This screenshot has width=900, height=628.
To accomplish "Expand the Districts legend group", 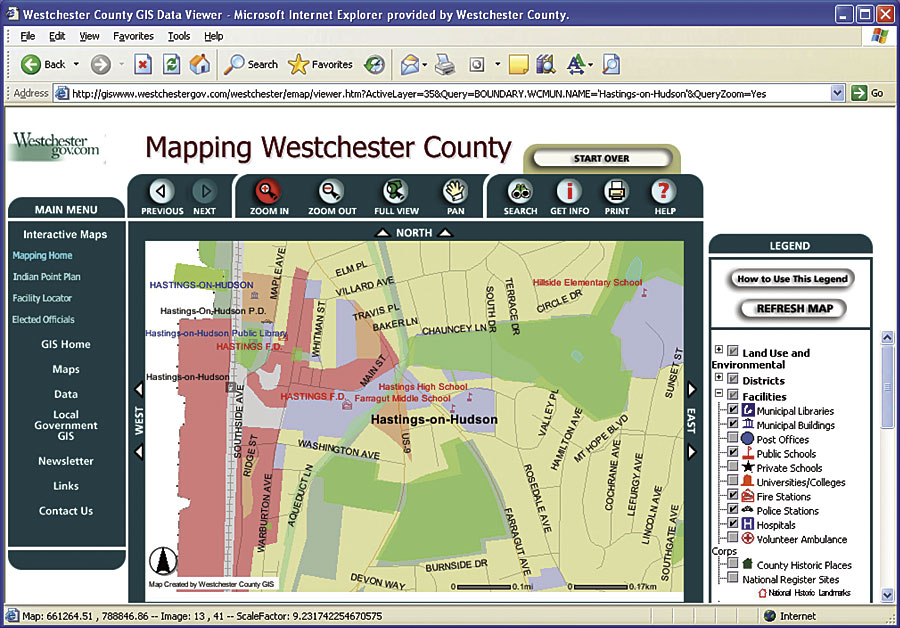I will [719, 377].
